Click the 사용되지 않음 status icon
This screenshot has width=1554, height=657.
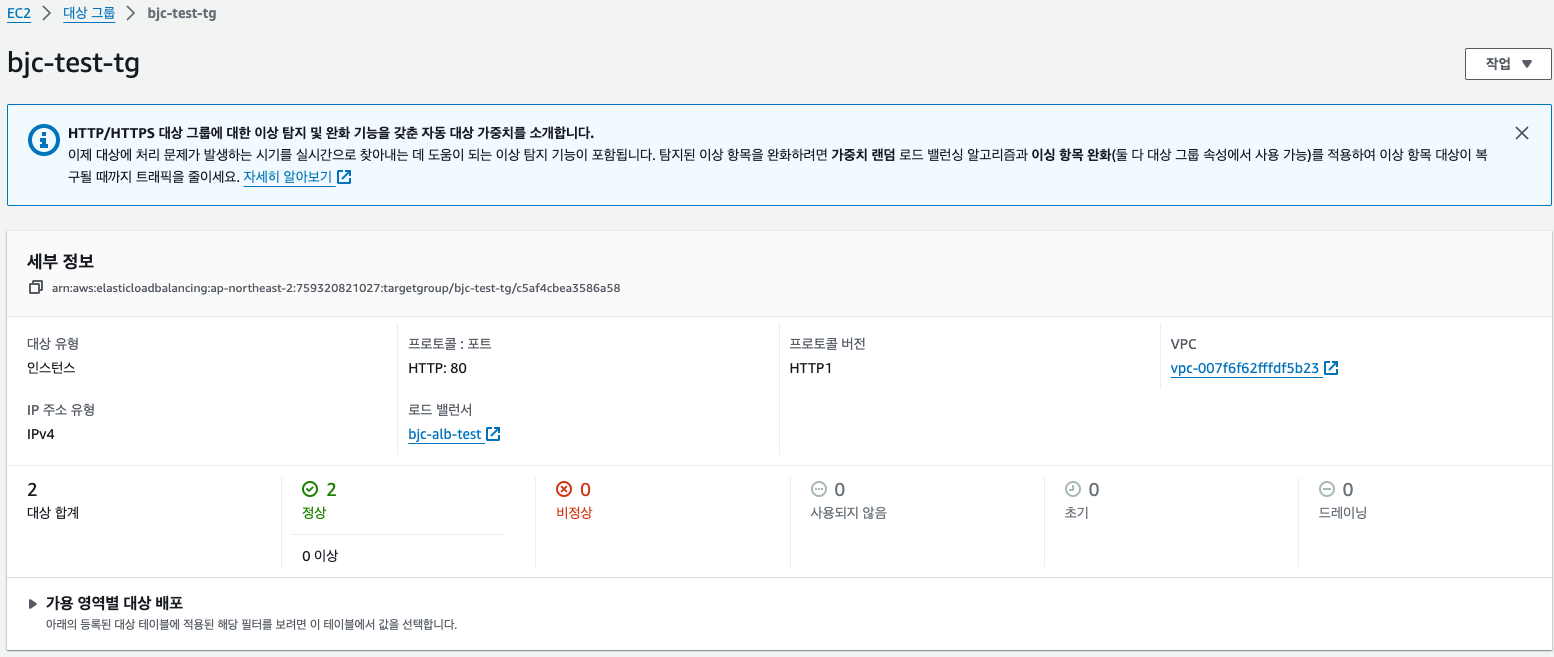coord(819,490)
